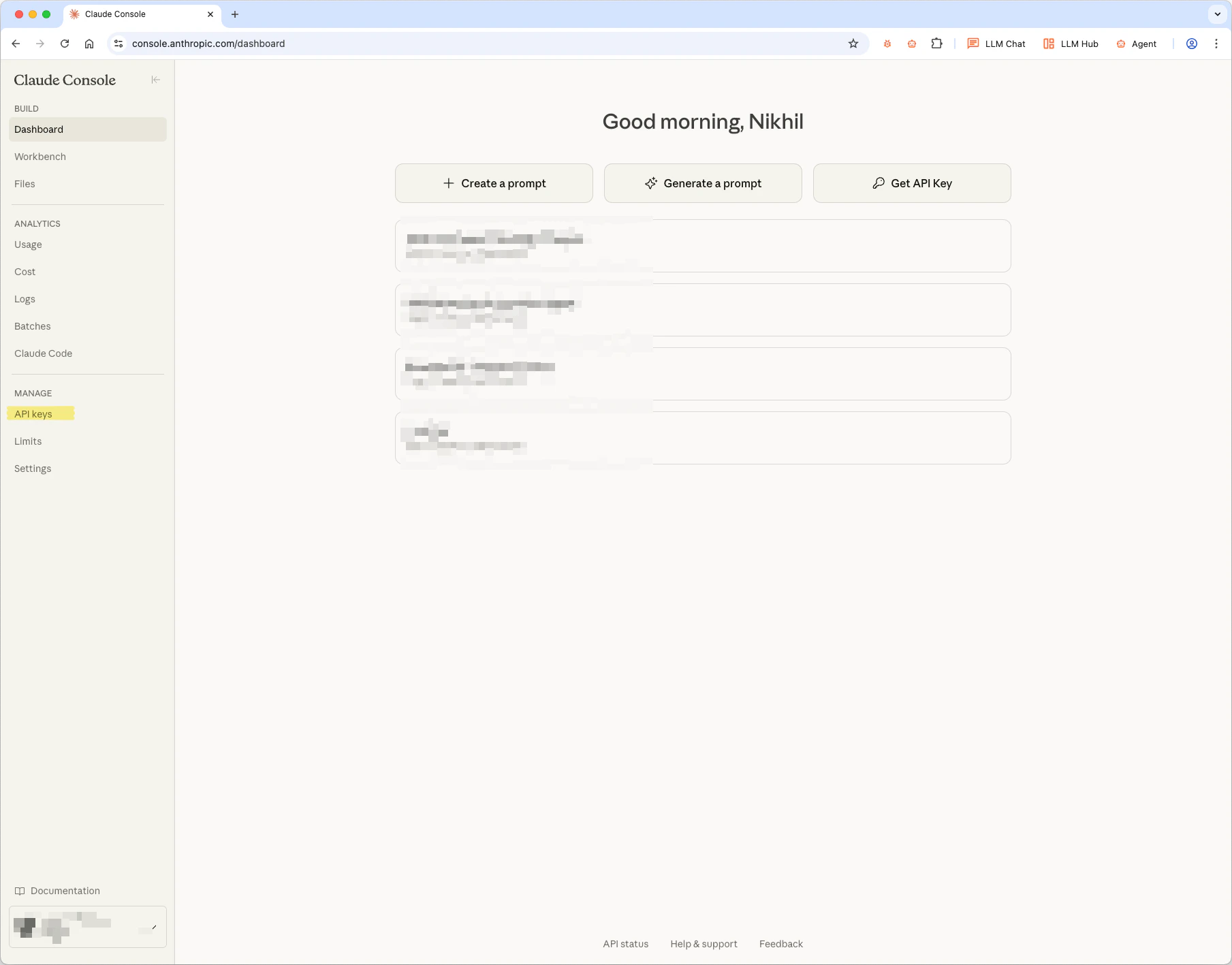1232x965 pixels.
Task: Open the tab list chevron top right
Action: pyautogui.click(x=1216, y=14)
